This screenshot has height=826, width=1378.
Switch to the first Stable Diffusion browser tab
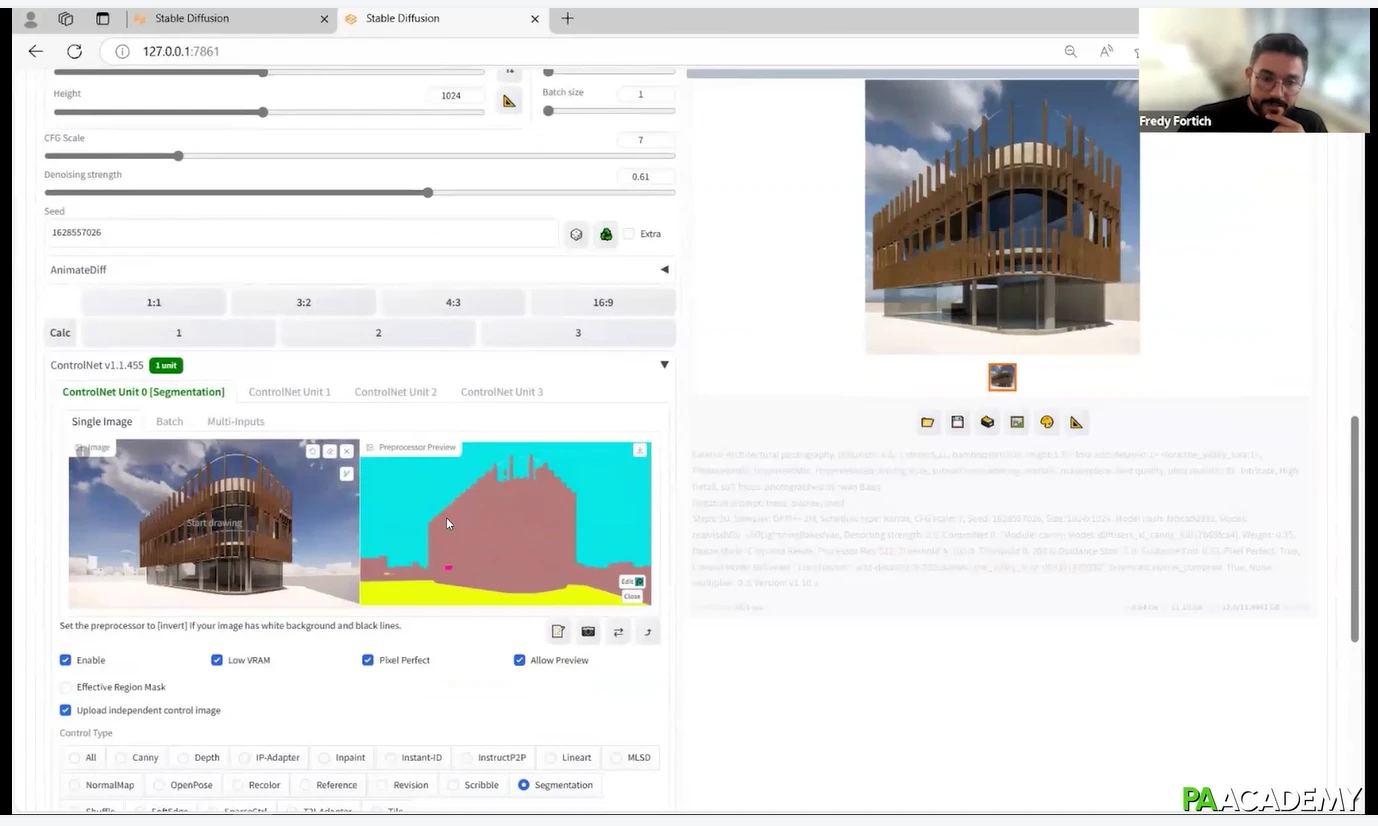coord(230,18)
